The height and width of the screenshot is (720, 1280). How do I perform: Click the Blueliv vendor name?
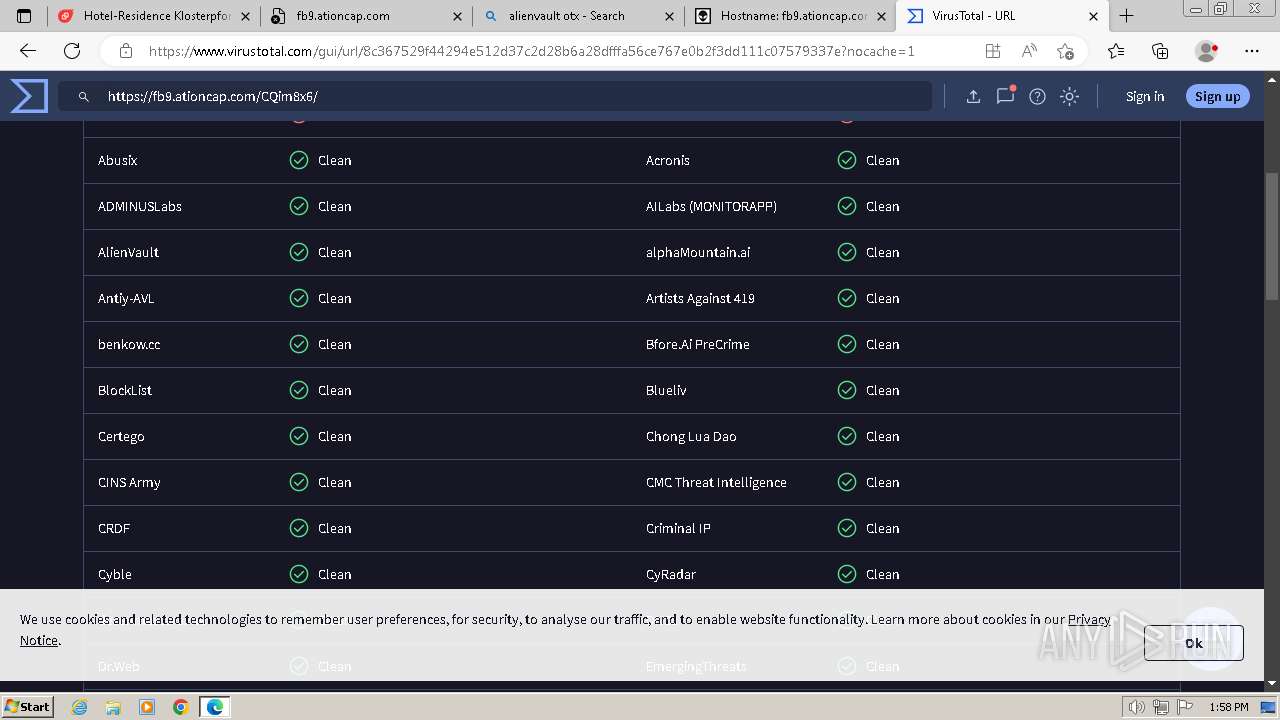(x=666, y=390)
